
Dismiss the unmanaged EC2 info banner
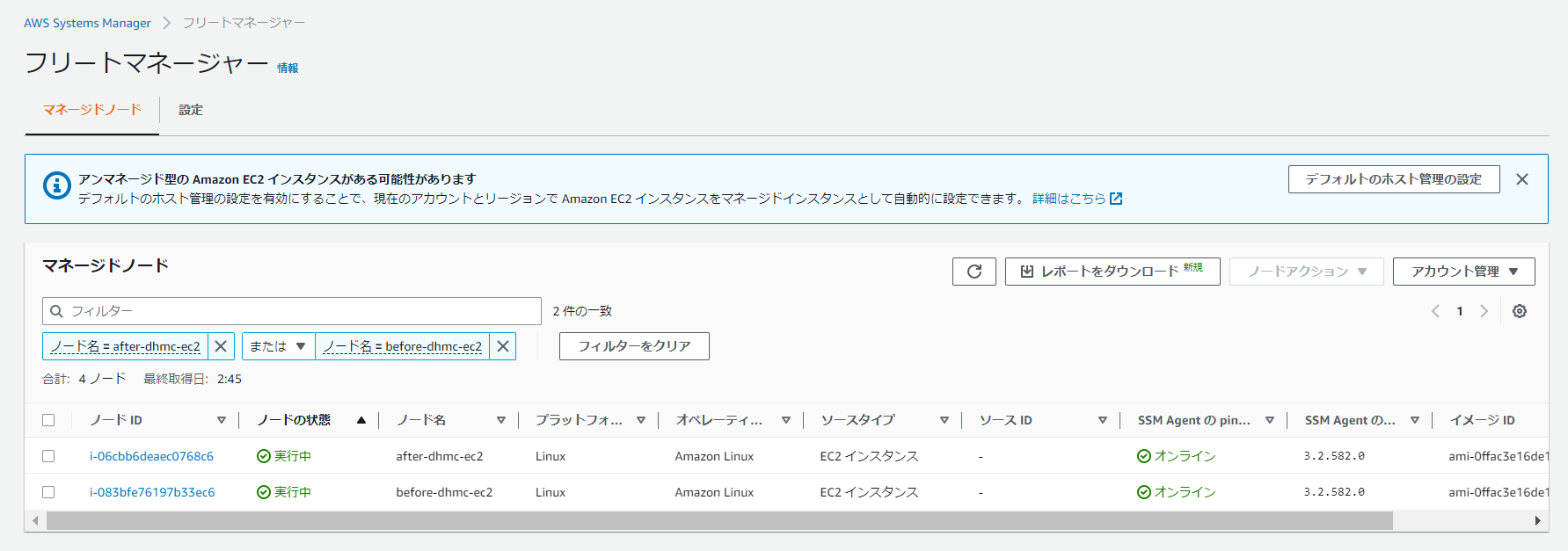pos(1521,179)
